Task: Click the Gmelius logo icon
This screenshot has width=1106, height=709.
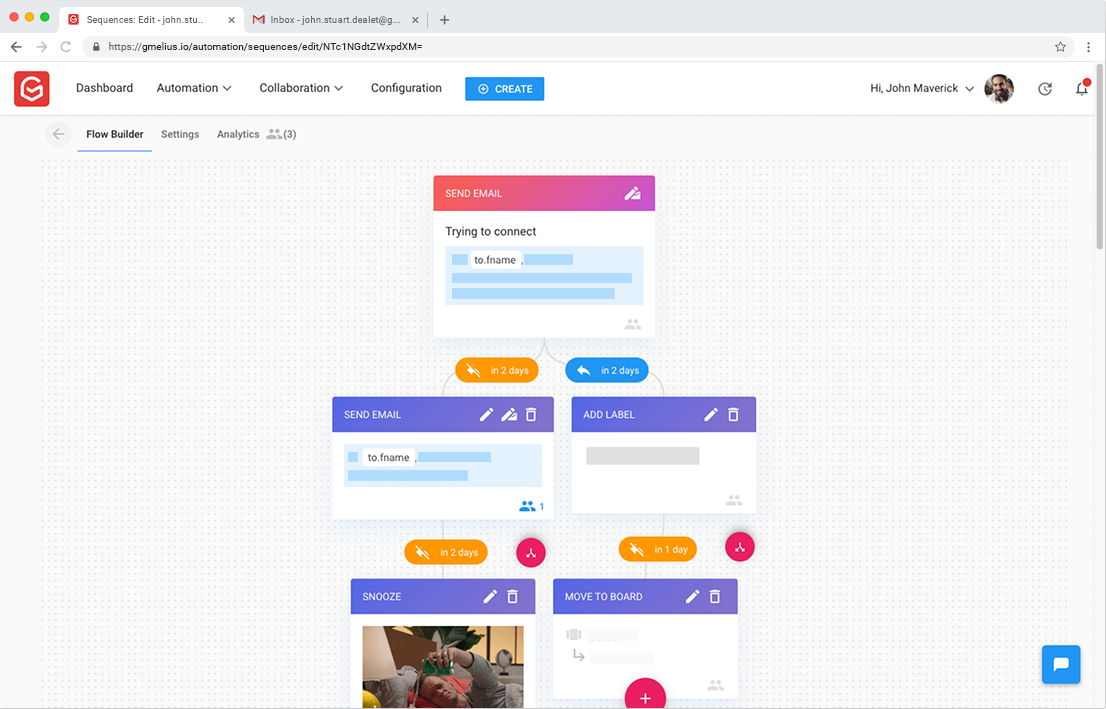Action: [31, 88]
